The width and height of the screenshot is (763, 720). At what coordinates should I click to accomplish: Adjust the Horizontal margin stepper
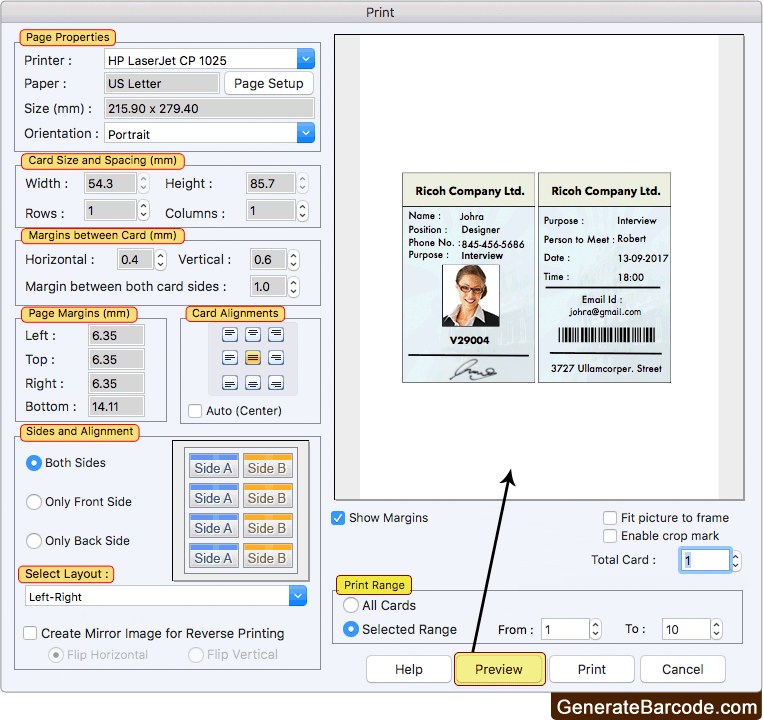tap(161, 259)
